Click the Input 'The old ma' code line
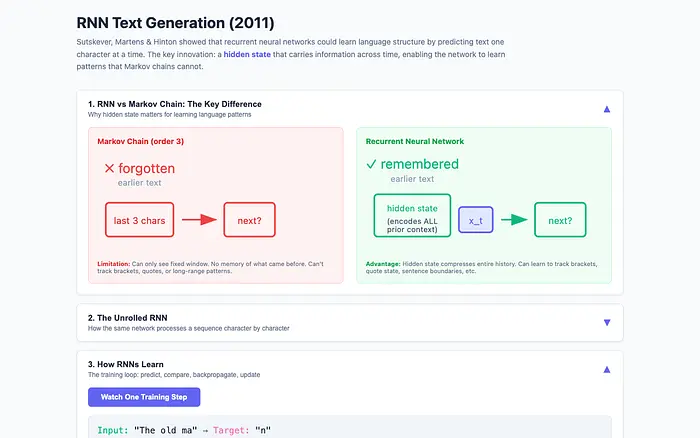700x438 pixels. (x=187, y=430)
